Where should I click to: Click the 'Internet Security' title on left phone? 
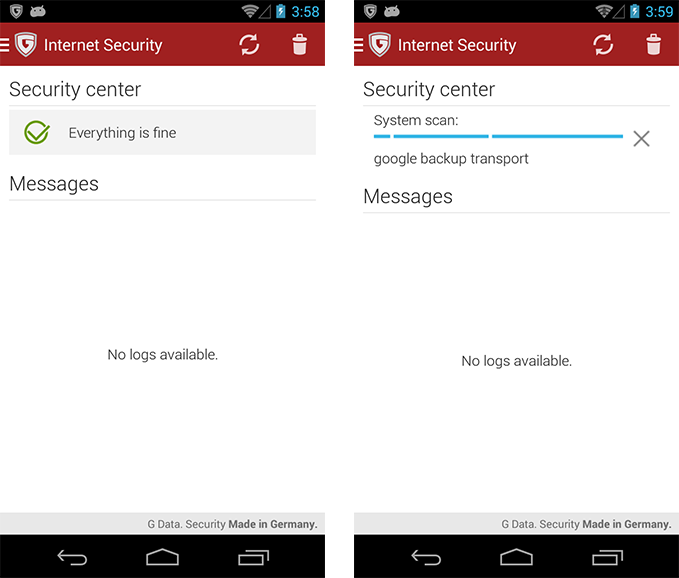pos(103,45)
